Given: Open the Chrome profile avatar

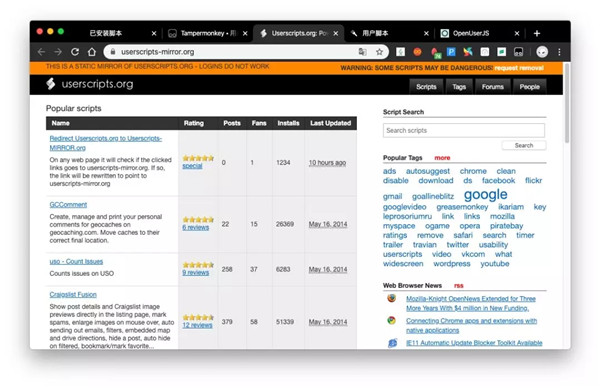Looking at the screenshot, I should (542, 52).
